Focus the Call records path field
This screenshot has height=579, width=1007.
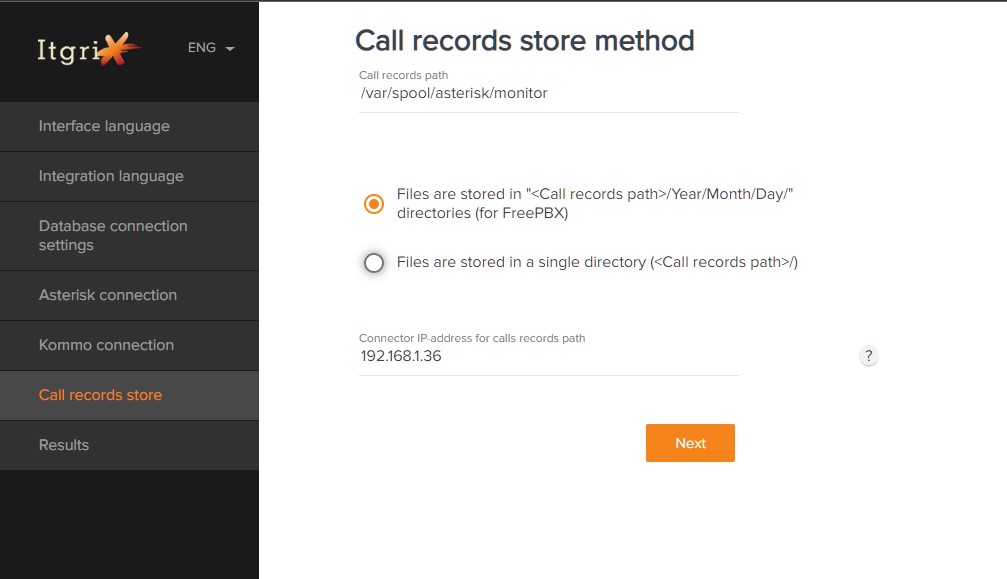pos(548,94)
